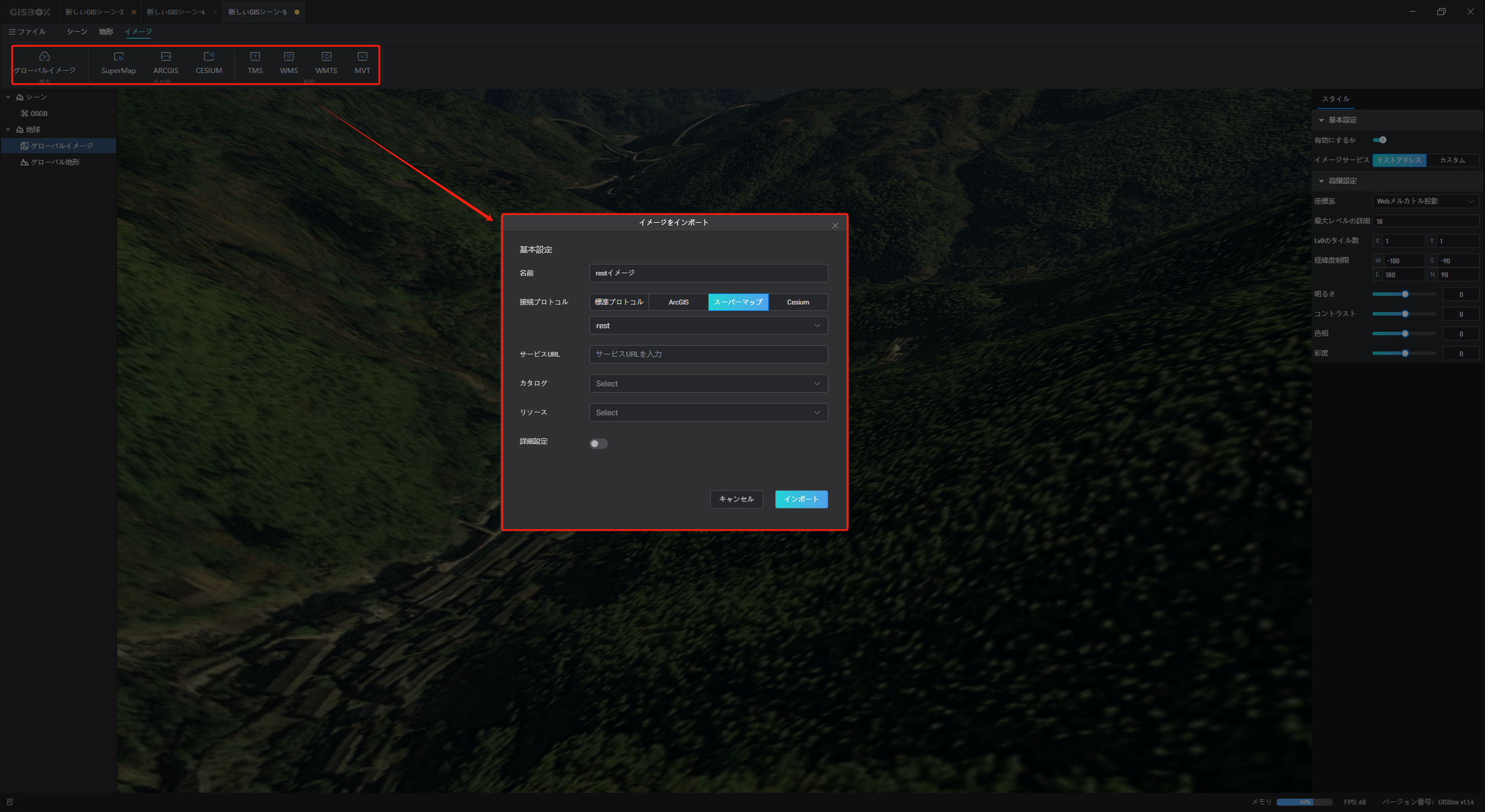1485x812 pixels.
Task: Click the サービスURL input field
Action: 708,354
